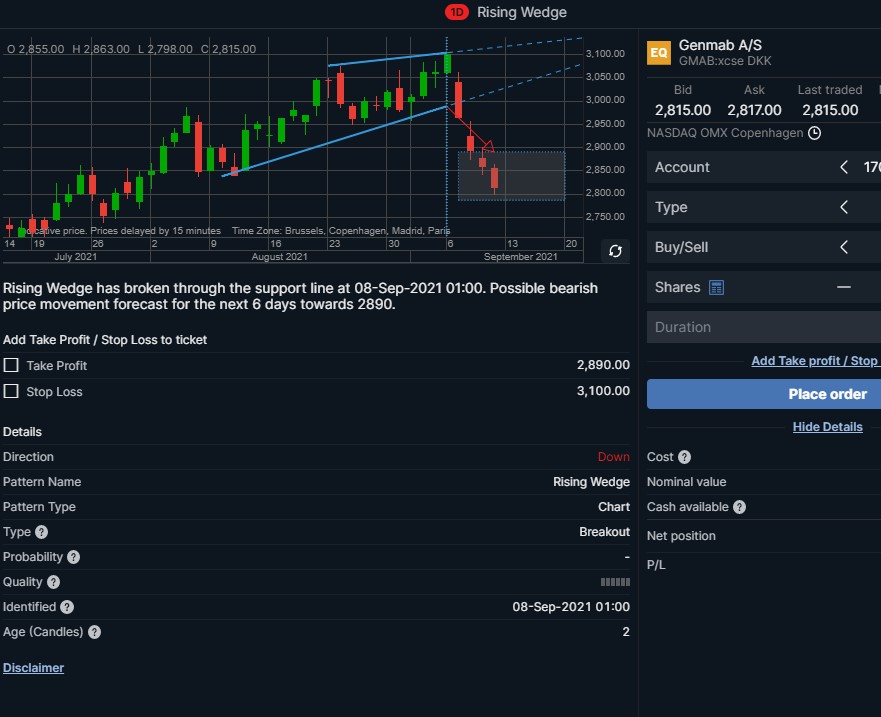The height and width of the screenshot is (717, 881).
Task: Click the exchange clock icon
Action: click(814, 133)
